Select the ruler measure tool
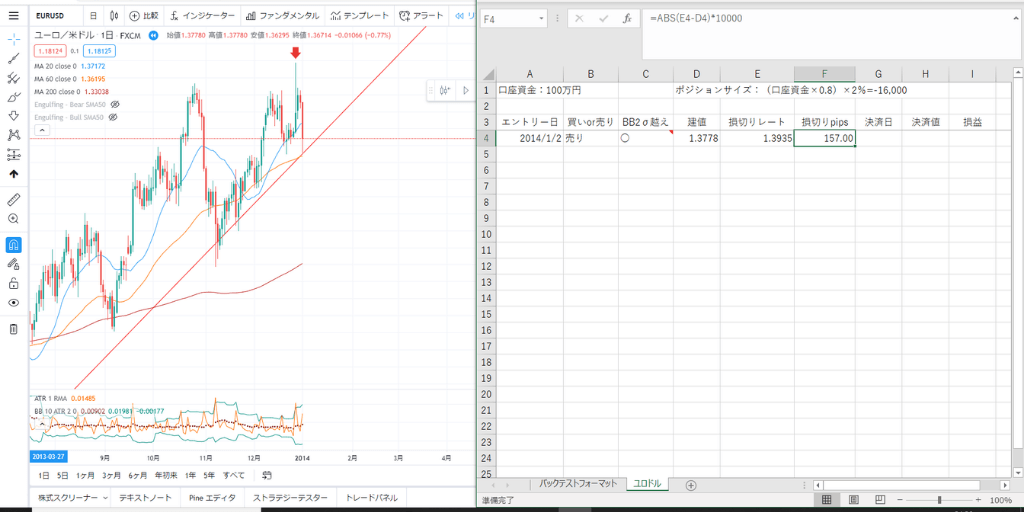The image size is (1024, 512). click(x=14, y=199)
